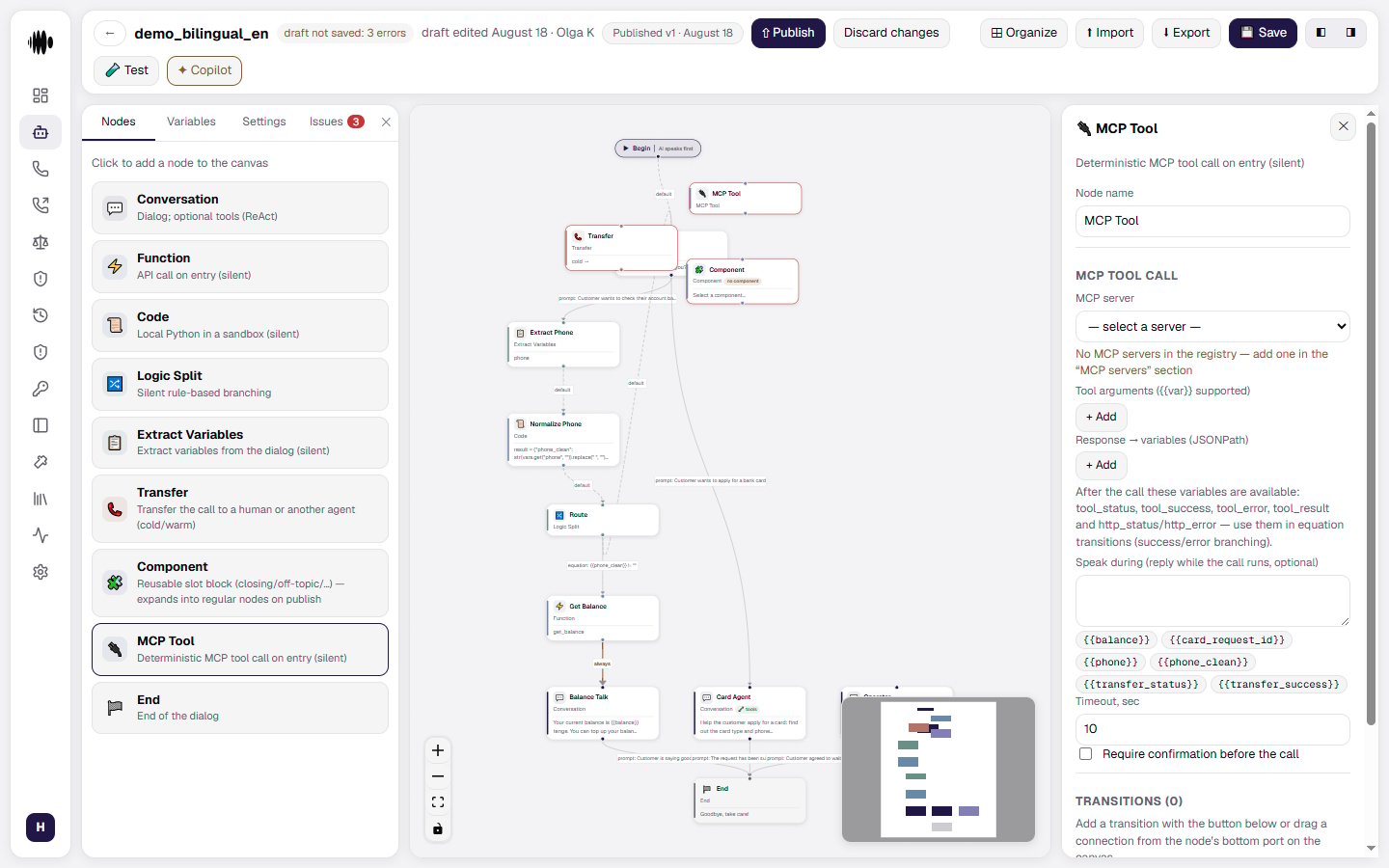Add a response variable mapping
Screen dimensions: 1389x868
[x=1101, y=465]
